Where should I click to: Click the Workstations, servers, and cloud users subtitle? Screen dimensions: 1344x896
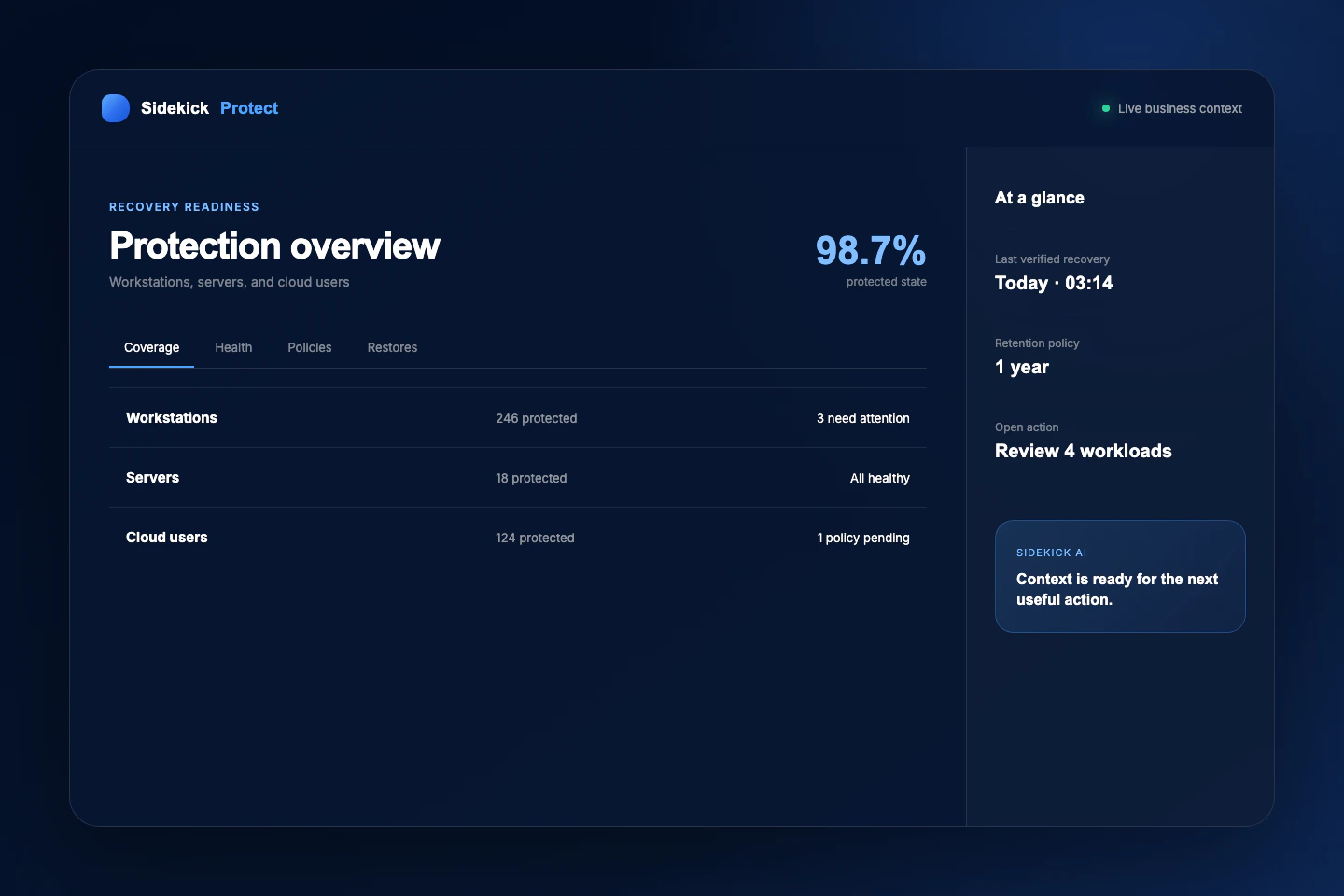(230, 282)
